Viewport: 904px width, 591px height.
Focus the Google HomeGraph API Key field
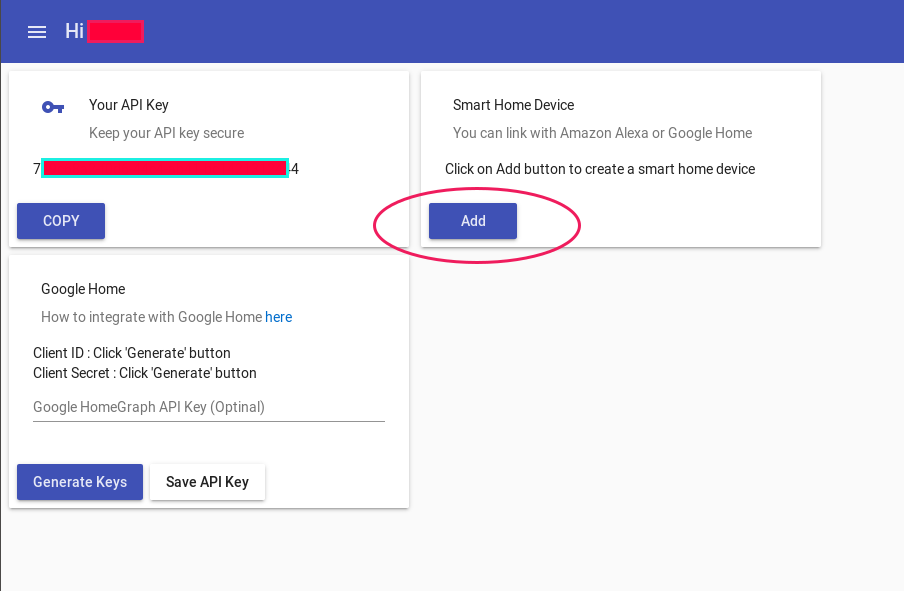point(208,407)
